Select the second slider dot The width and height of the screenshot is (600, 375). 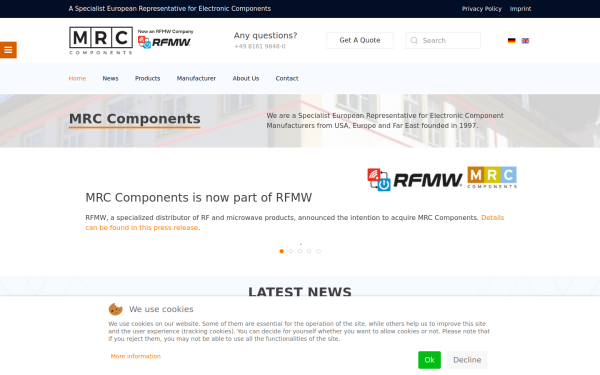[x=291, y=251]
